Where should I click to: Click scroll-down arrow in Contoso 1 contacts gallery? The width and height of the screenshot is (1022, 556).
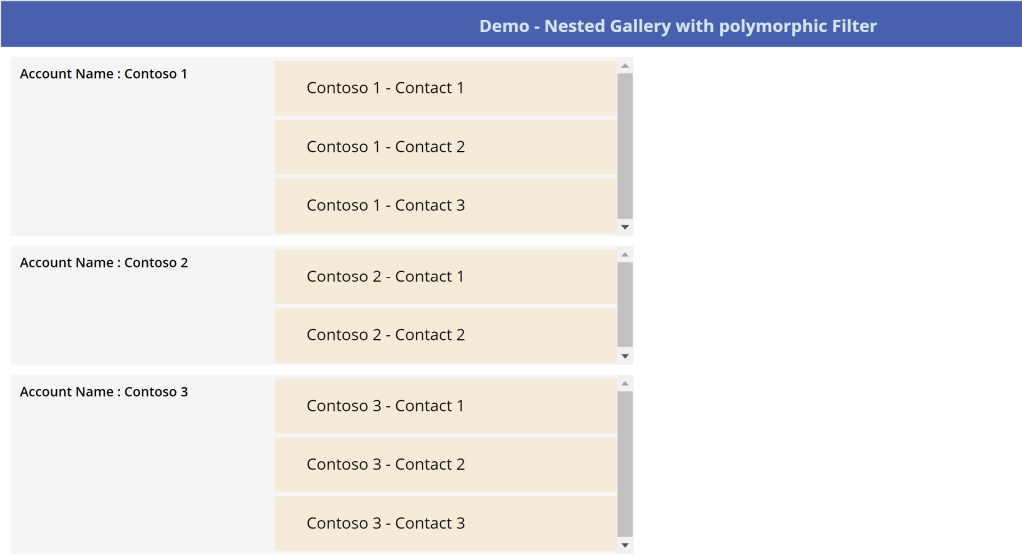tap(625, 227)
